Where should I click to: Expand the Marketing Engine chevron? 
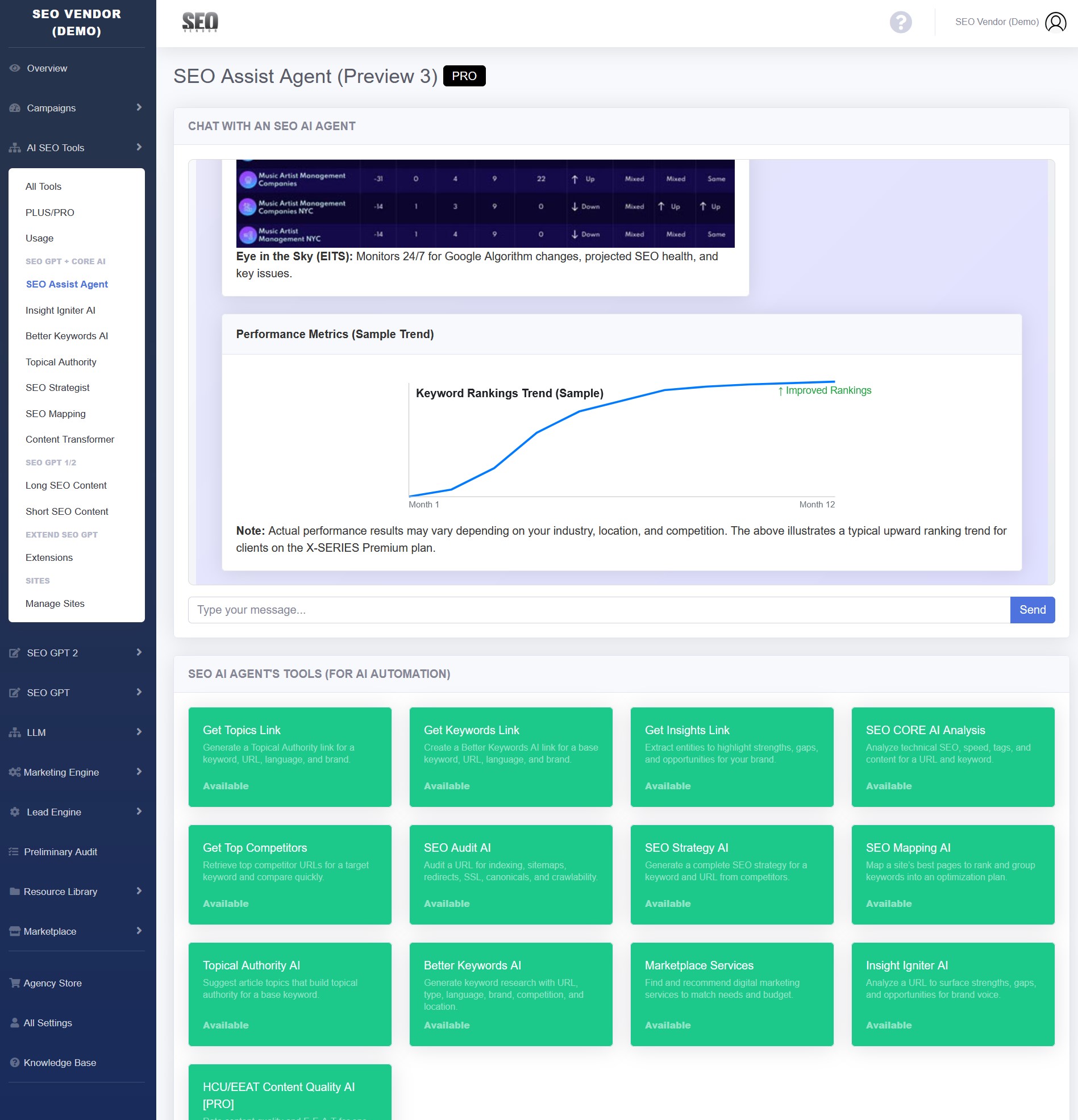tap(139, 772)
